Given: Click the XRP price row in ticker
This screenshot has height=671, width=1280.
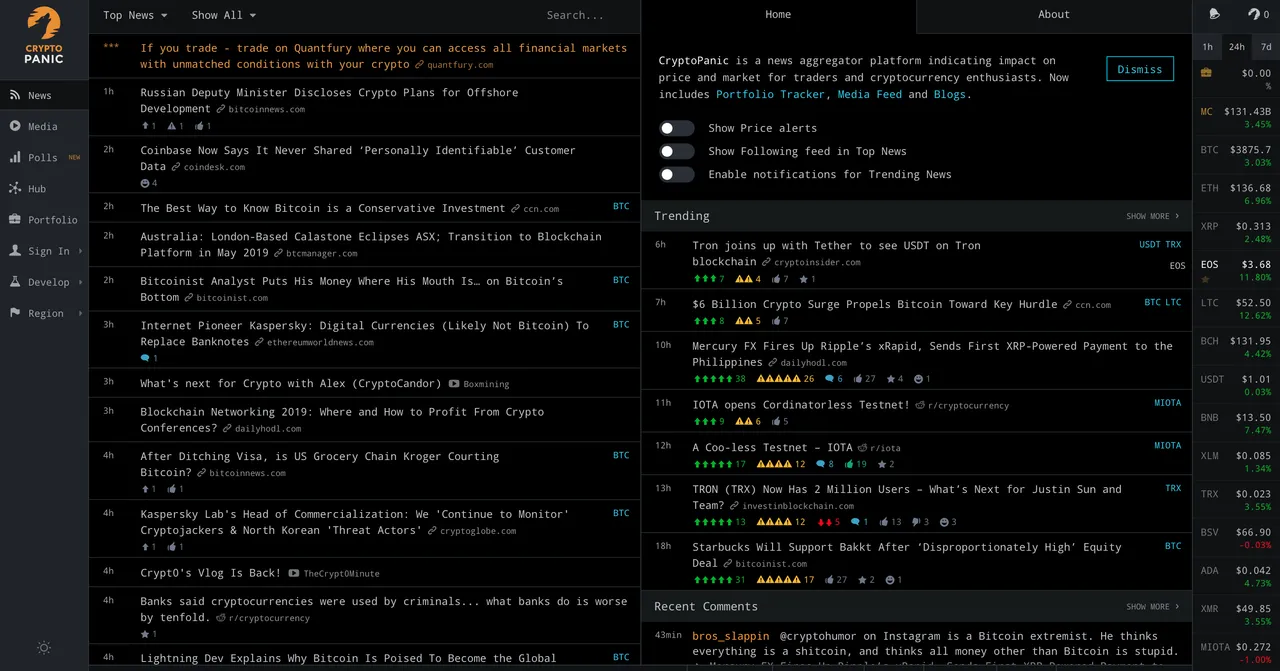Looking at the screenshot, I should (x=1236, y=232).
